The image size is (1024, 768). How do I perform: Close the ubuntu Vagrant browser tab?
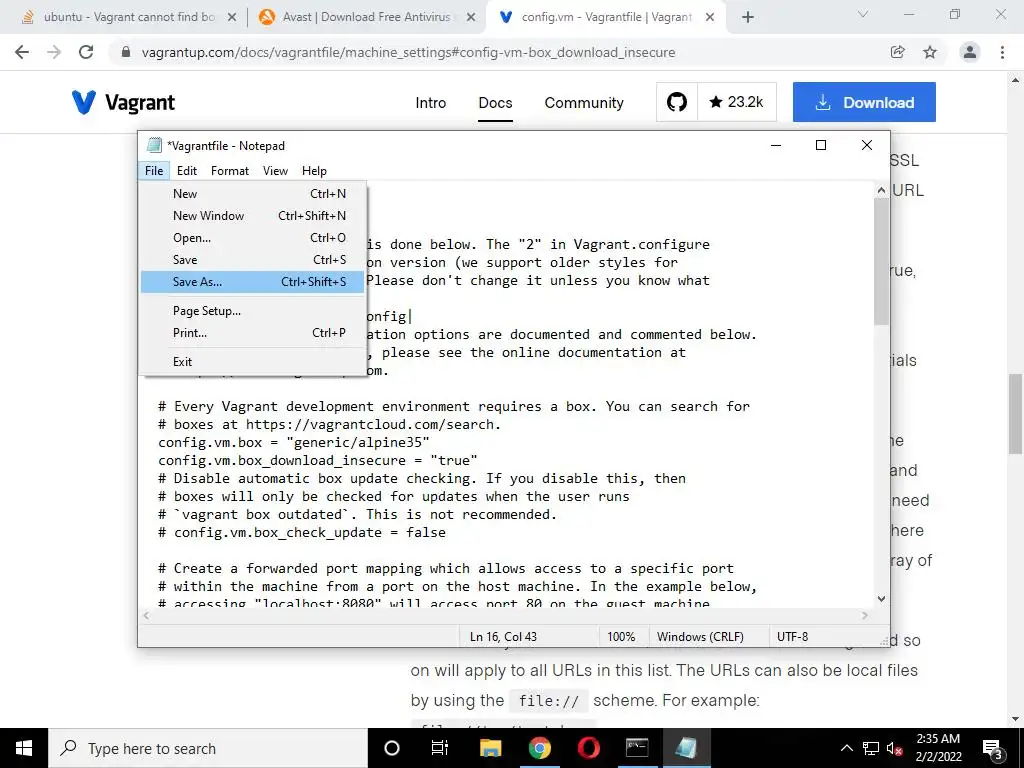(x=232, y=18)
